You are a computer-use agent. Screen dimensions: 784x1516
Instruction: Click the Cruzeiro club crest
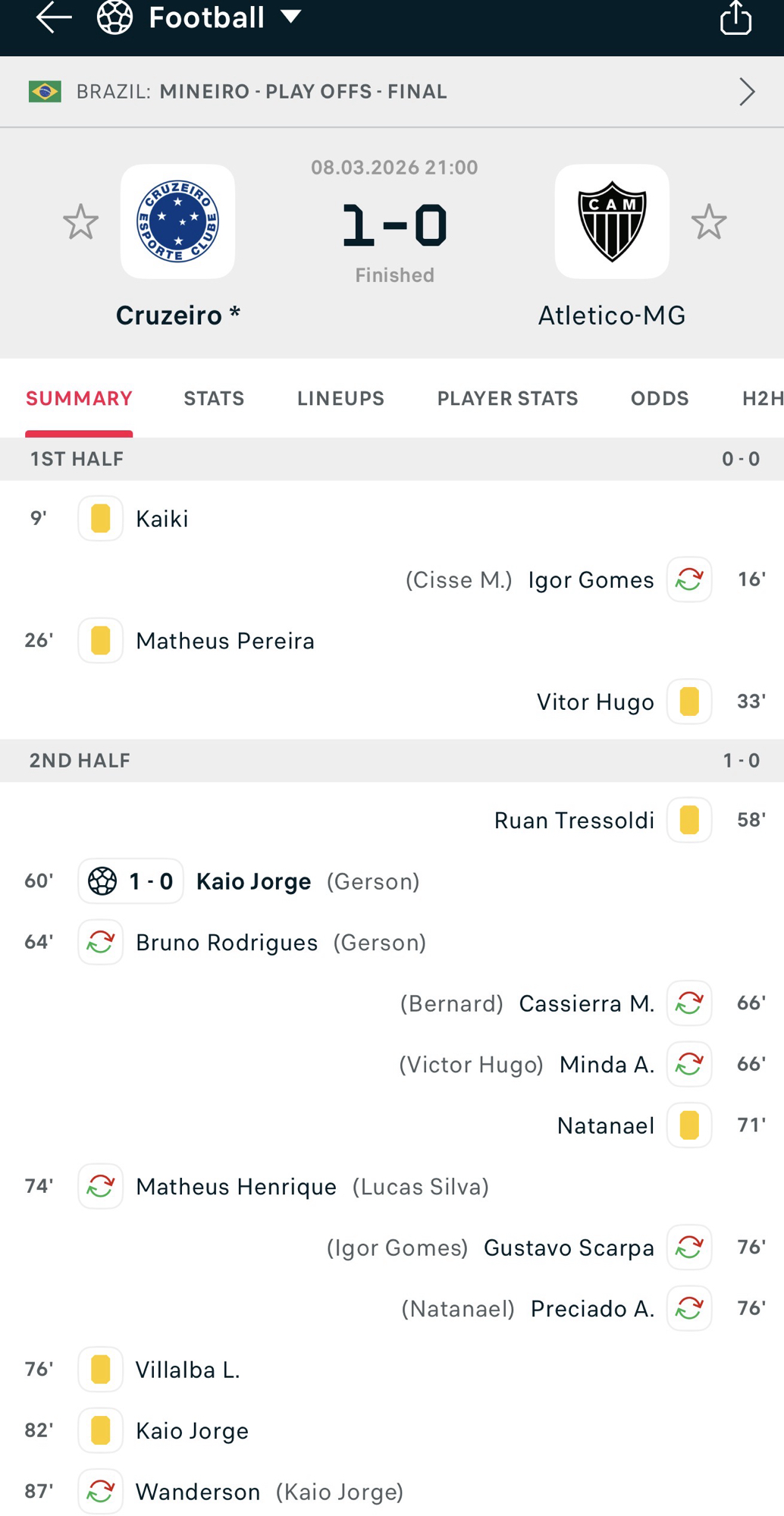coord(177,221)
